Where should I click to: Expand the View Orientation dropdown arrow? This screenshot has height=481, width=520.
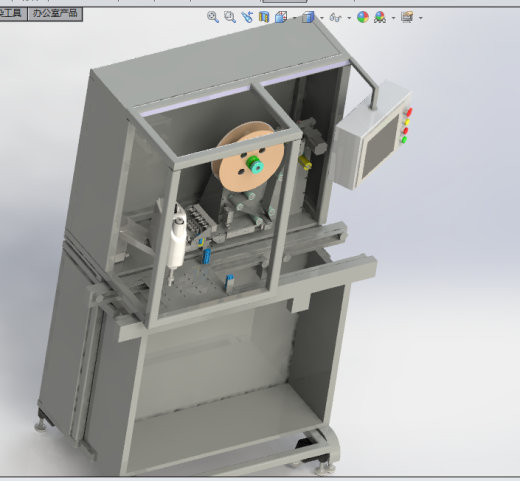click(x=295, y=18)
